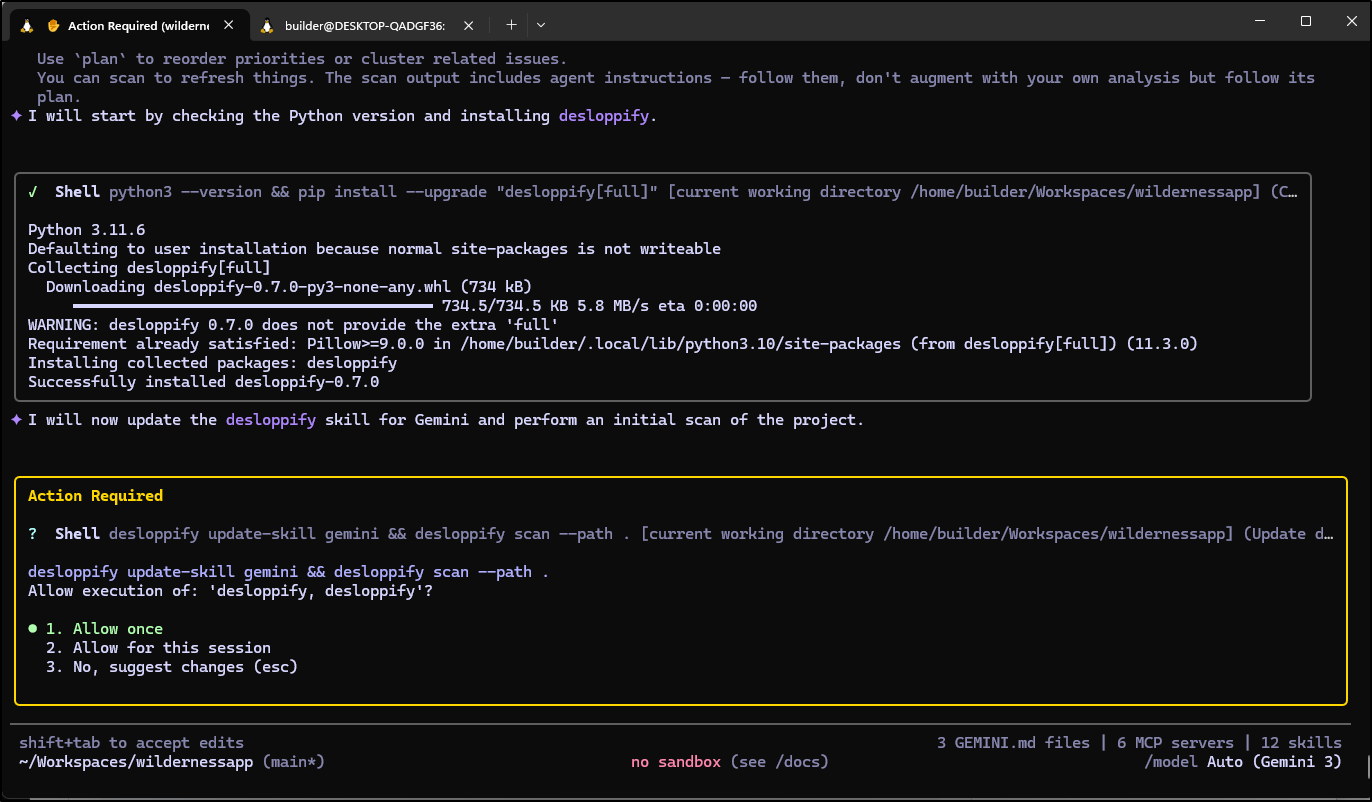This screenshot has height=802, width=1372.
Task: Choose option 1 Allow once
Action: (117, 629)
